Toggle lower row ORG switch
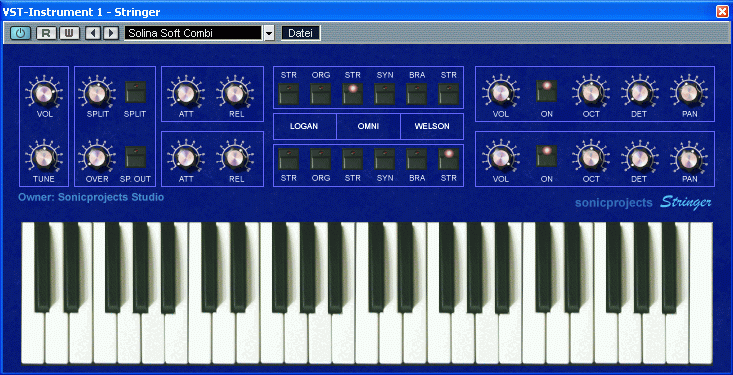The image size is (733, 375). 321,159
